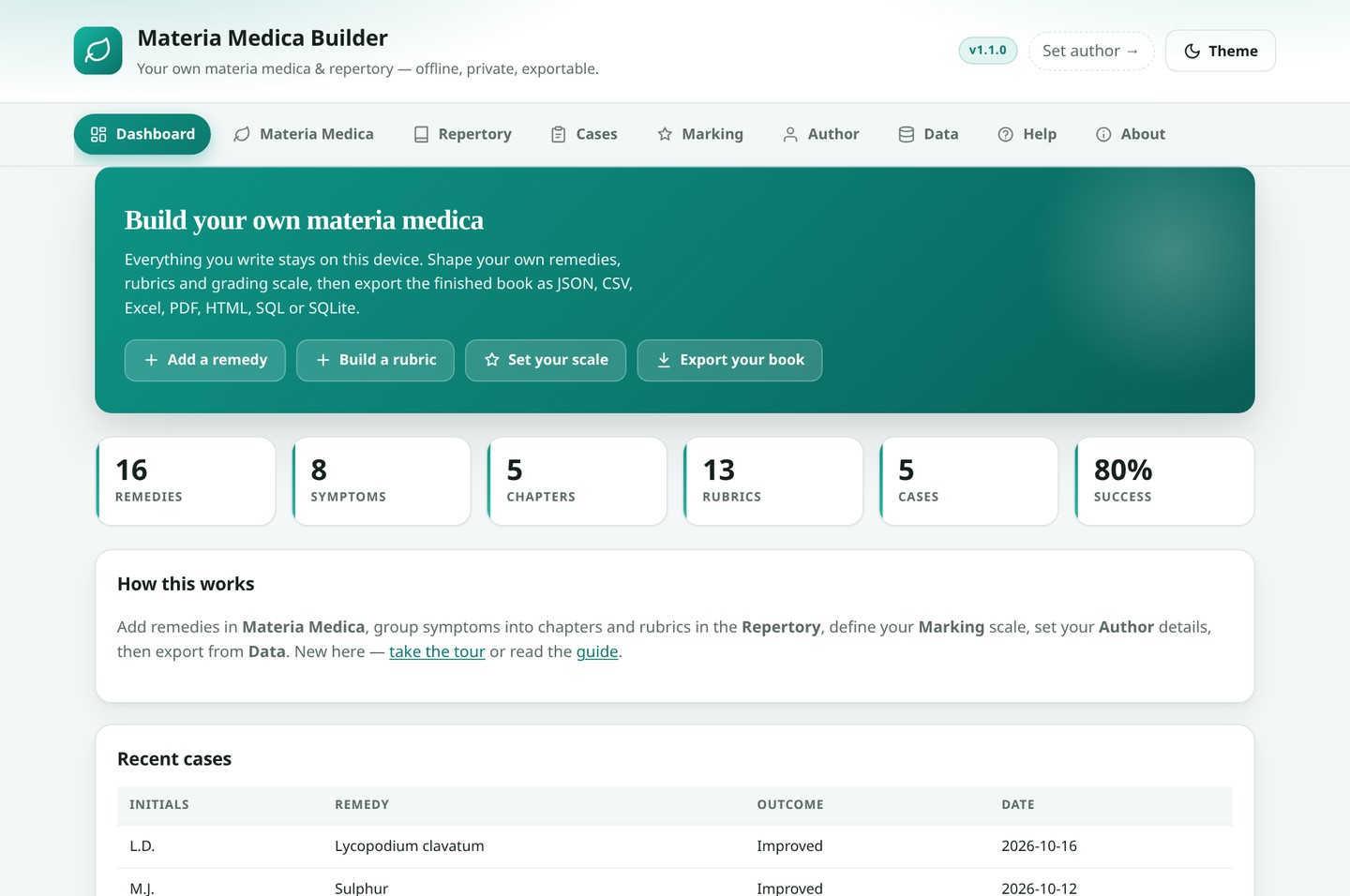
Task: Click the Marking star icon
Action: click(665, 134)
